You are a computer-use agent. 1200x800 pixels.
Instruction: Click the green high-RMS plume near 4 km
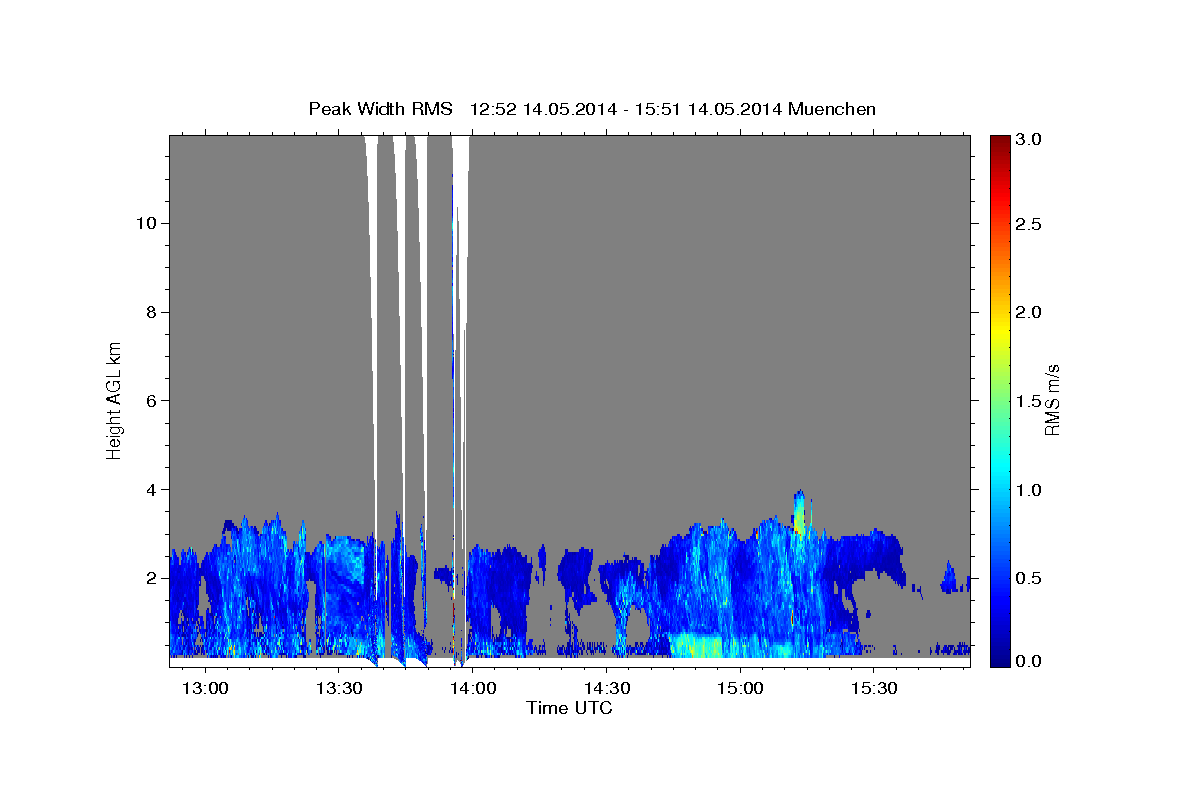[x=798, y=512]
